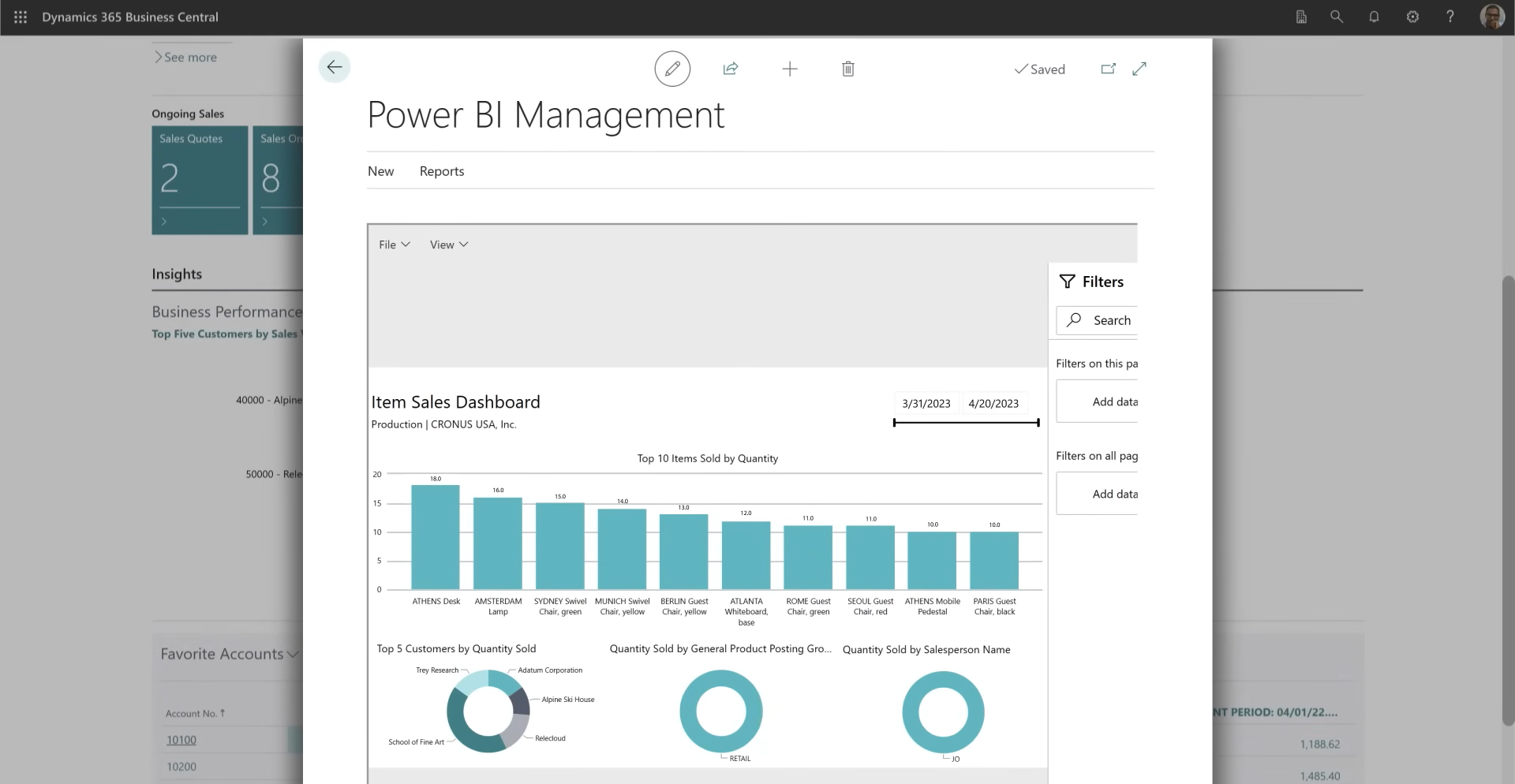Click the ATLANTA Whiteboard base bar
This screenshot has width=1515, height=784.
(746, 555)
